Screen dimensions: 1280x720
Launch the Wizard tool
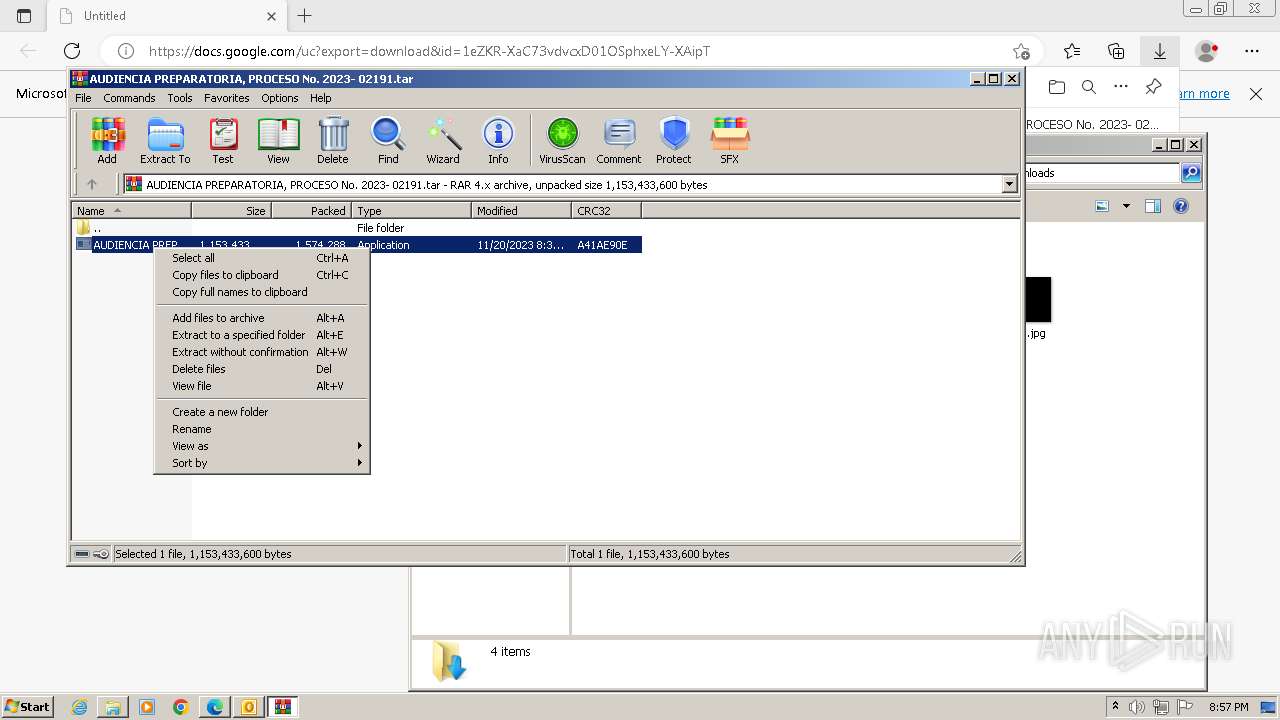[x=443, y=140]
